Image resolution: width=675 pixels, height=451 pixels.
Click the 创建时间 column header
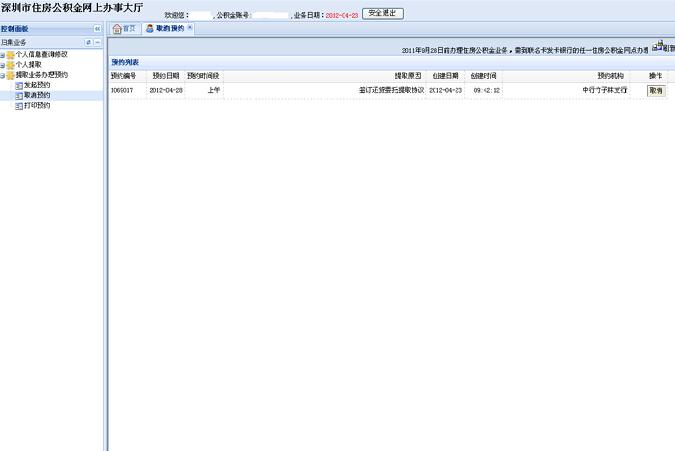point(483,76)
